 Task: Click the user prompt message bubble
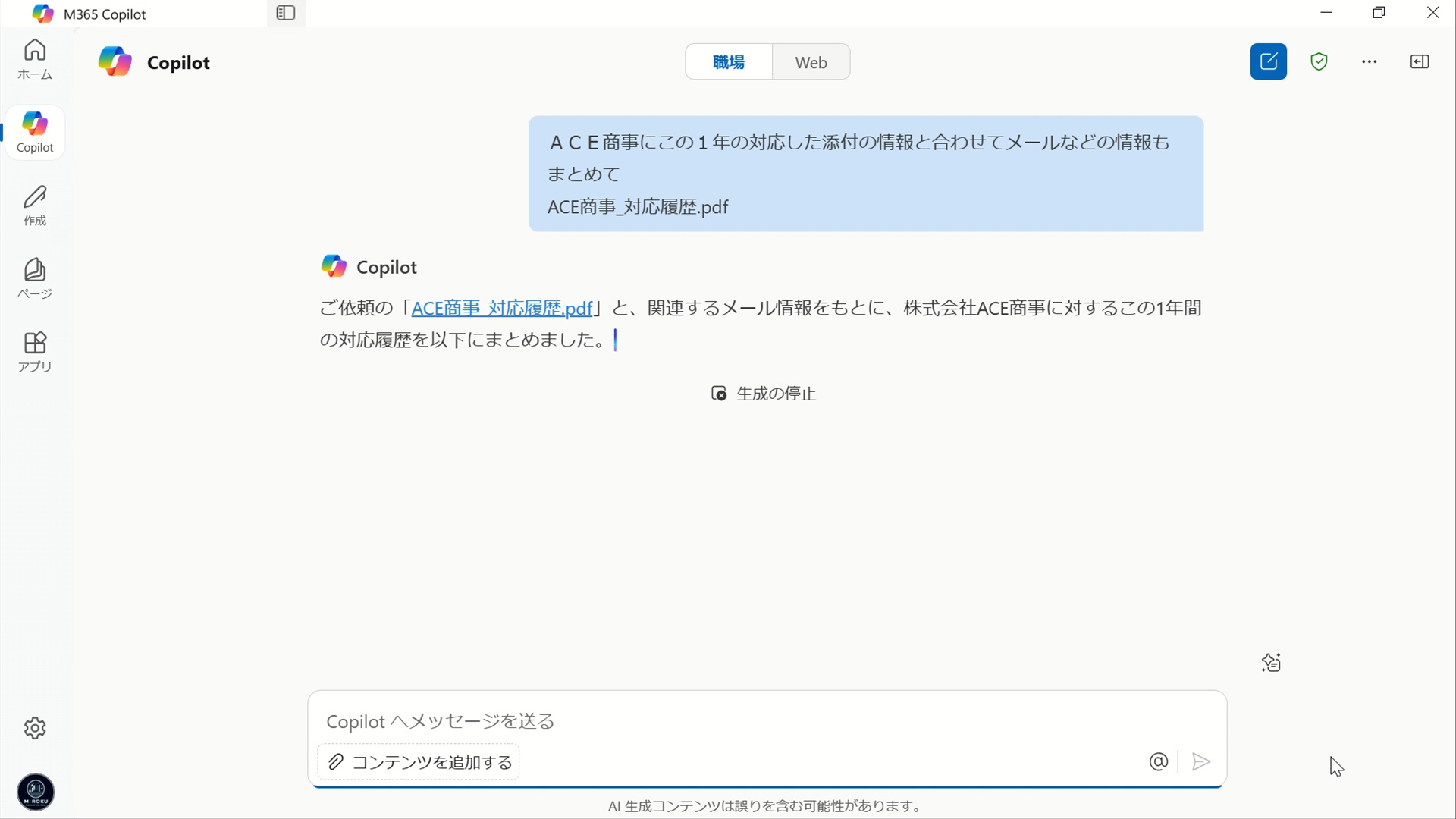click(866, 174)
